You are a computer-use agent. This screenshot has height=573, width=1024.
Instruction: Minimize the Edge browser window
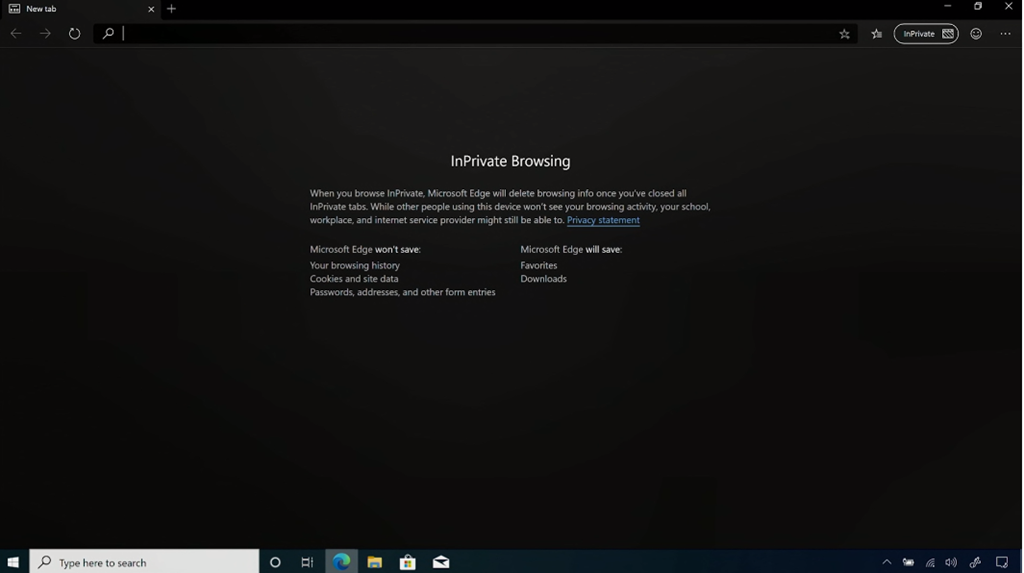click(x=948, y=7)
